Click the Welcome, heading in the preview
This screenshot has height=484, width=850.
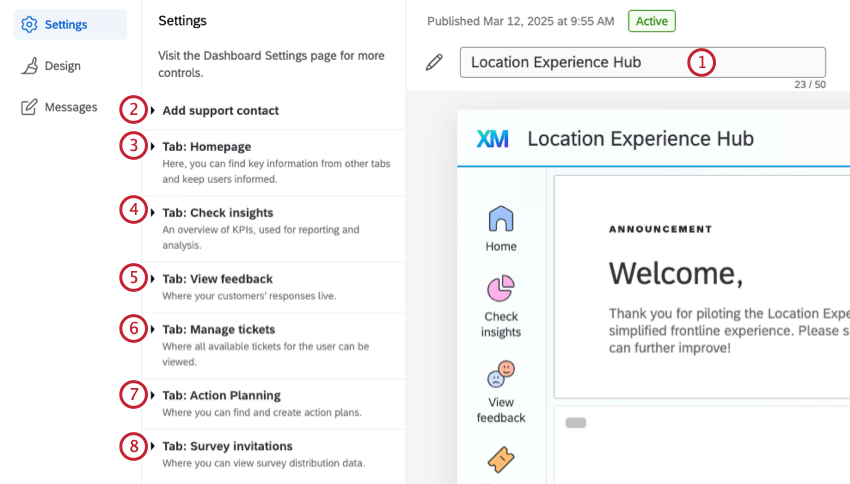675,273
